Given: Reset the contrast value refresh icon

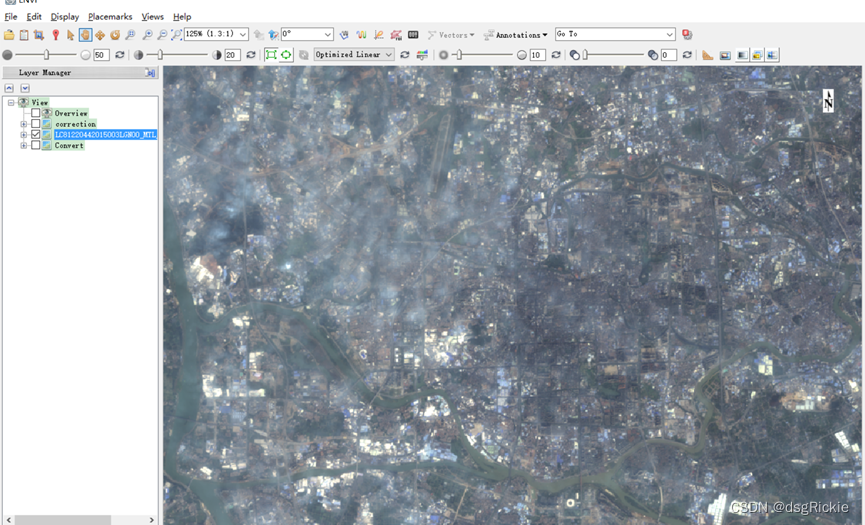Looking at the screenshot, I should tap(250, 55).
